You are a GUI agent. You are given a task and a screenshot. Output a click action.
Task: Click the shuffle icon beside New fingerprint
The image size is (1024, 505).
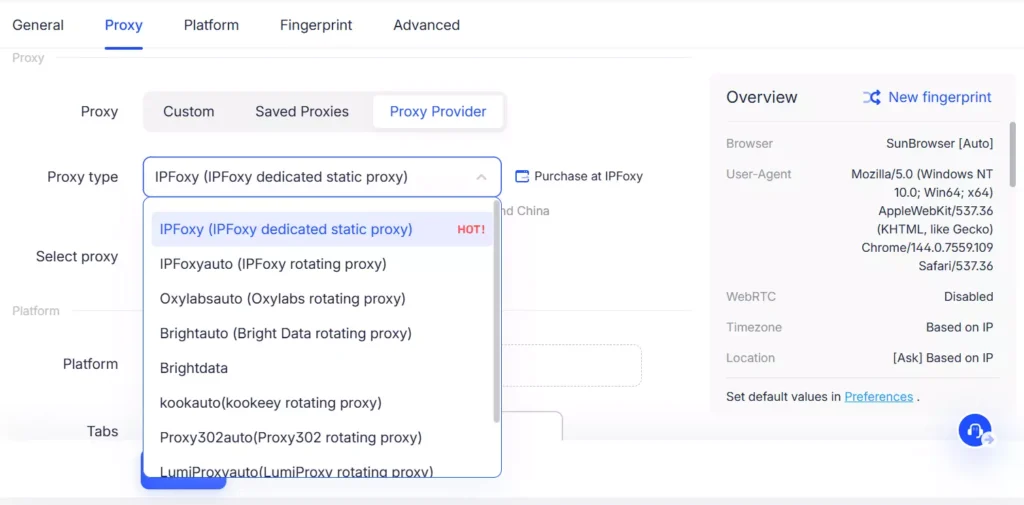(x=871, y=97)
